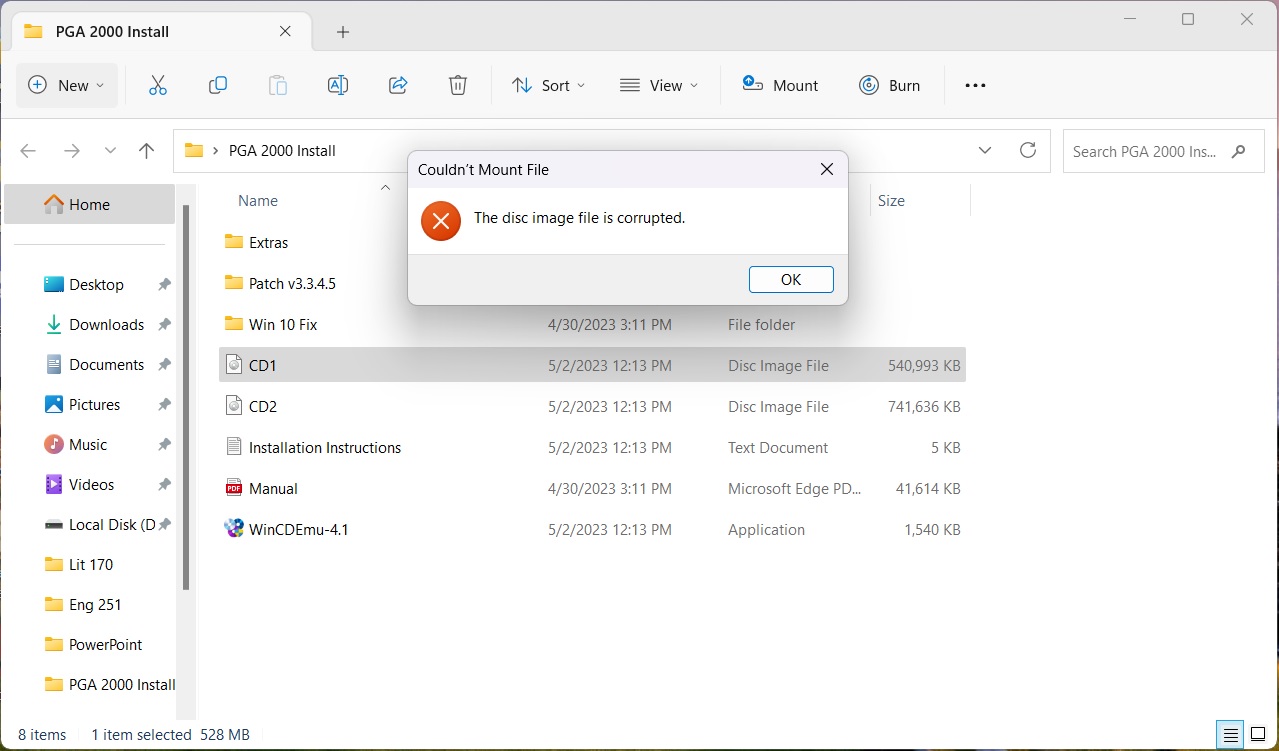This screenshot has width=1279, height=751.
Task: Open the See more ellipsis menu
Action: click(x=975, y=85)
